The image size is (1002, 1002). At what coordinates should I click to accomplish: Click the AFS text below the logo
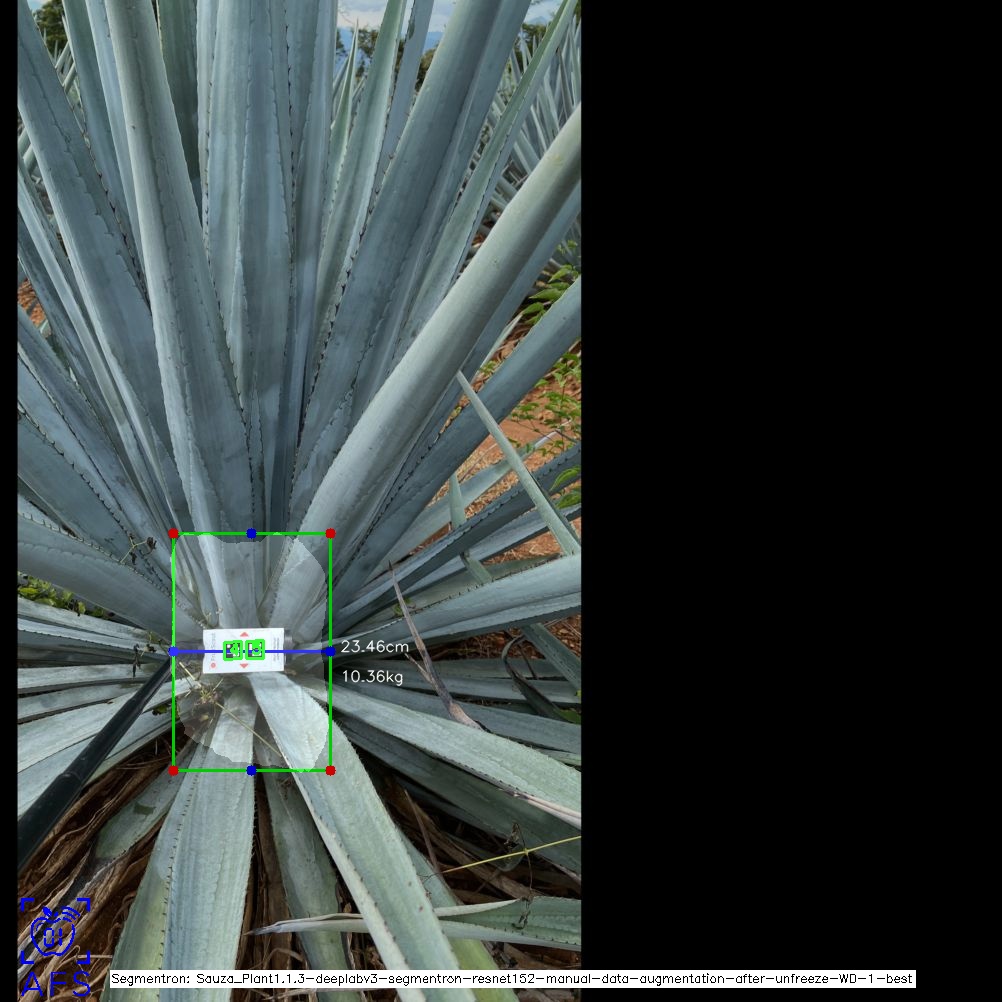coord(55,983)
